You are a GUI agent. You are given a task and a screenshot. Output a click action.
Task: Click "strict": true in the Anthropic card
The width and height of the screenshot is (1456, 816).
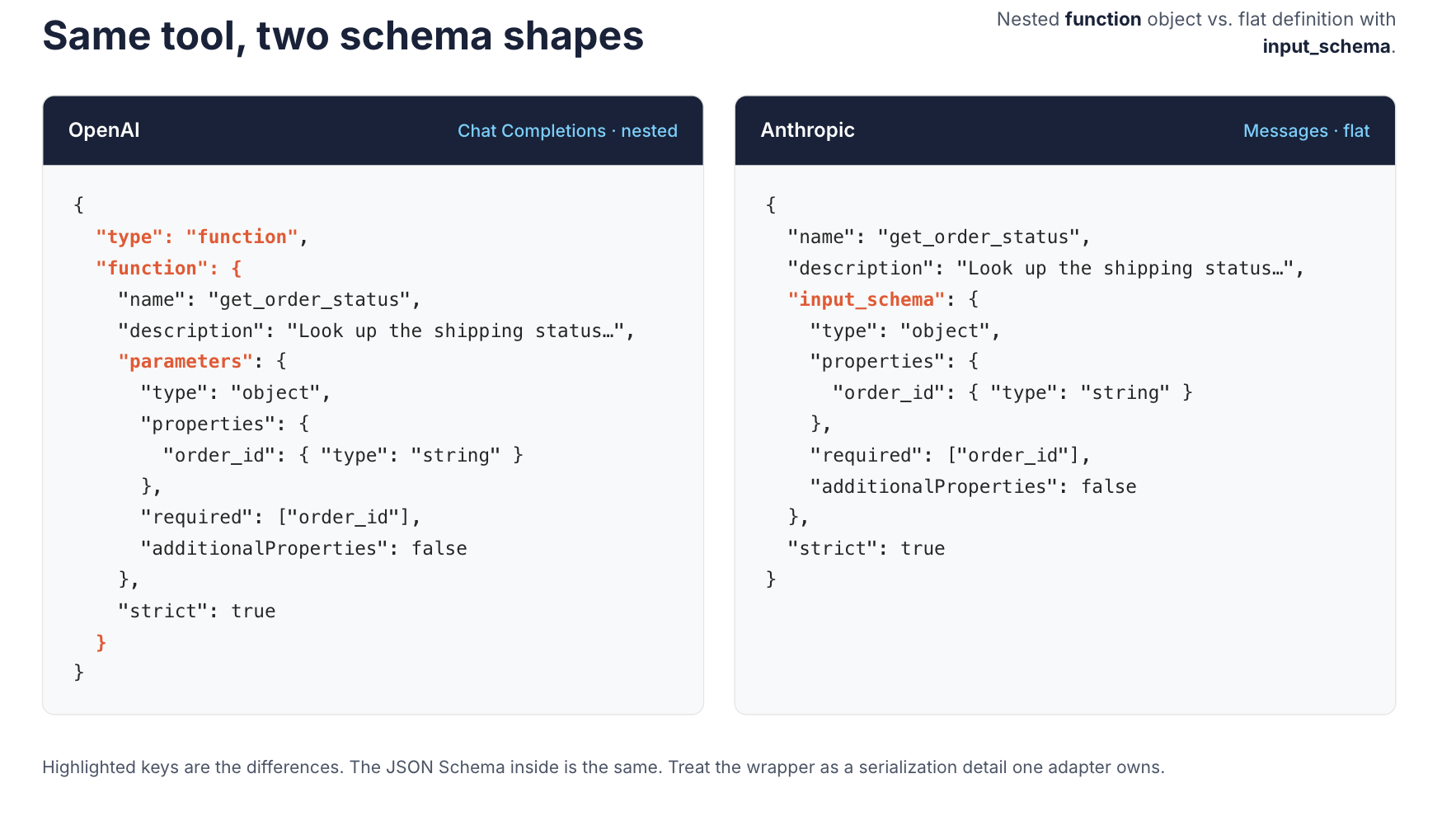point(866,549)
